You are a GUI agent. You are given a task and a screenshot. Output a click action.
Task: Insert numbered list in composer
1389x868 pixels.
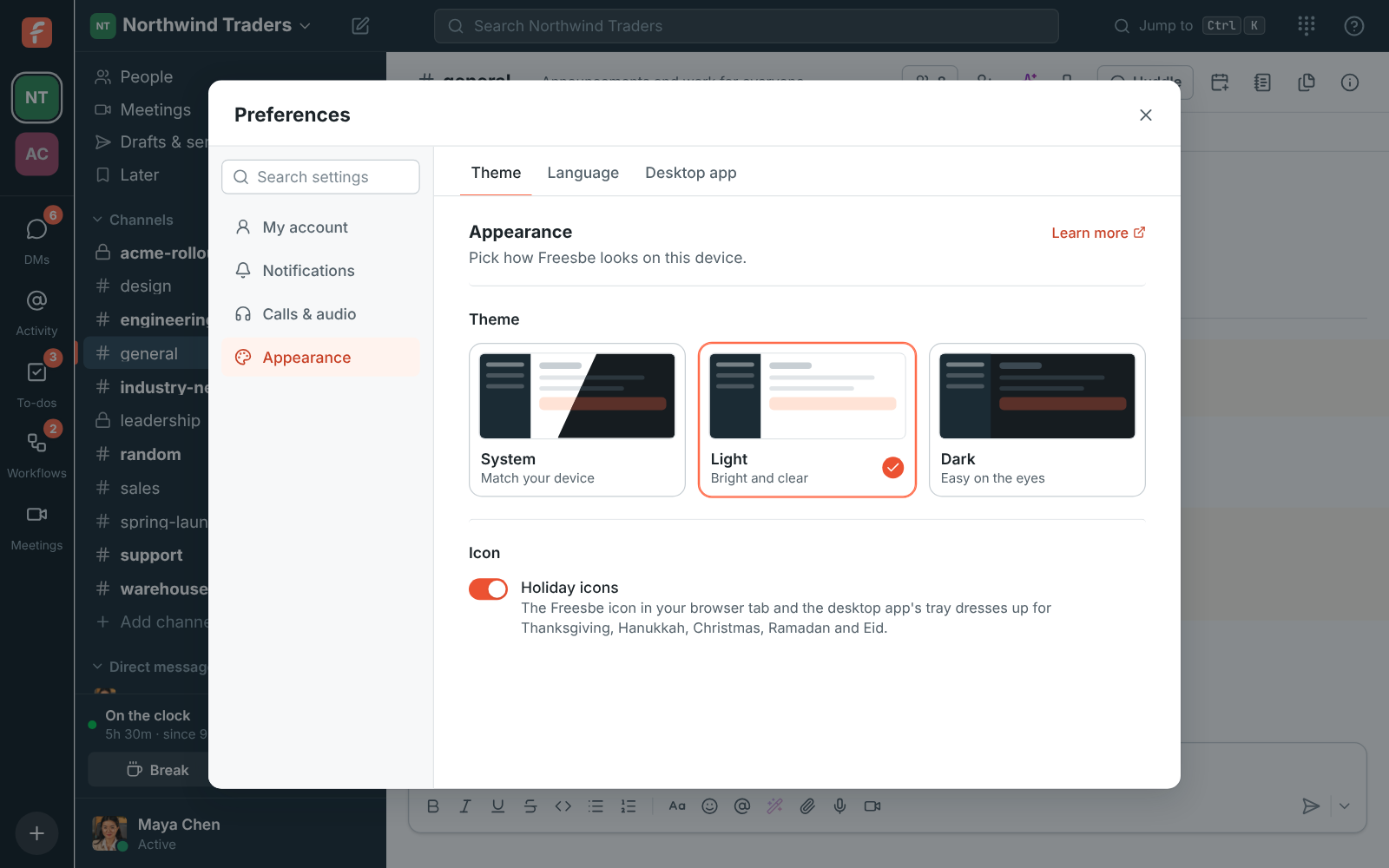pos(629,806)
